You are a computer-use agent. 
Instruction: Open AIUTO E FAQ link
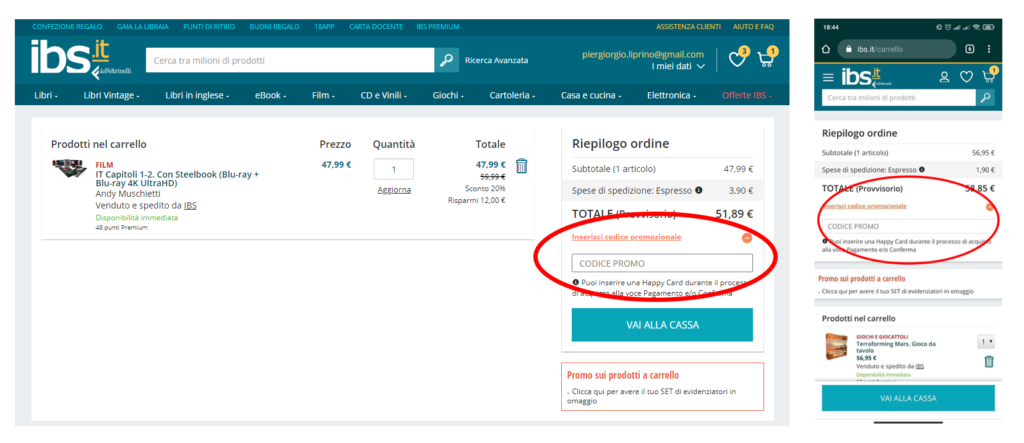pyautogui.click(x=754, y=27)
